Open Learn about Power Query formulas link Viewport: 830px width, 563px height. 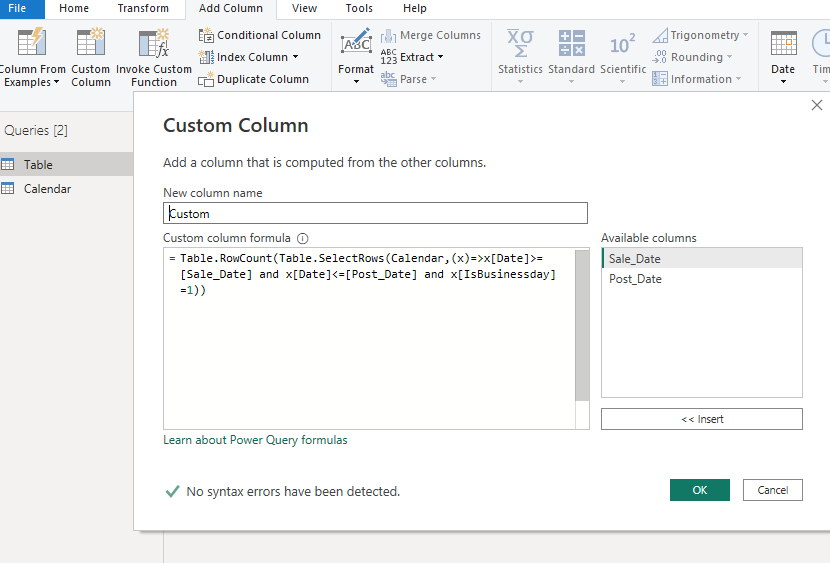pyautogui.click(x=255, y=440)
